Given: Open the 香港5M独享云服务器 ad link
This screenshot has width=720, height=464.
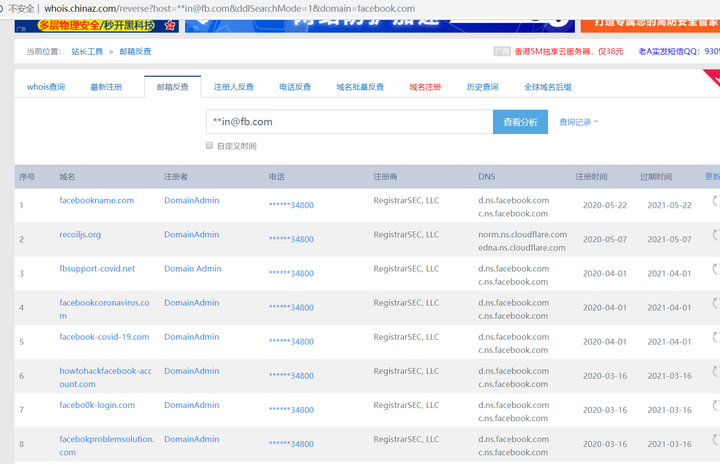Looking at the screenshot, I should pyautogui.click(x=569, y=51).
